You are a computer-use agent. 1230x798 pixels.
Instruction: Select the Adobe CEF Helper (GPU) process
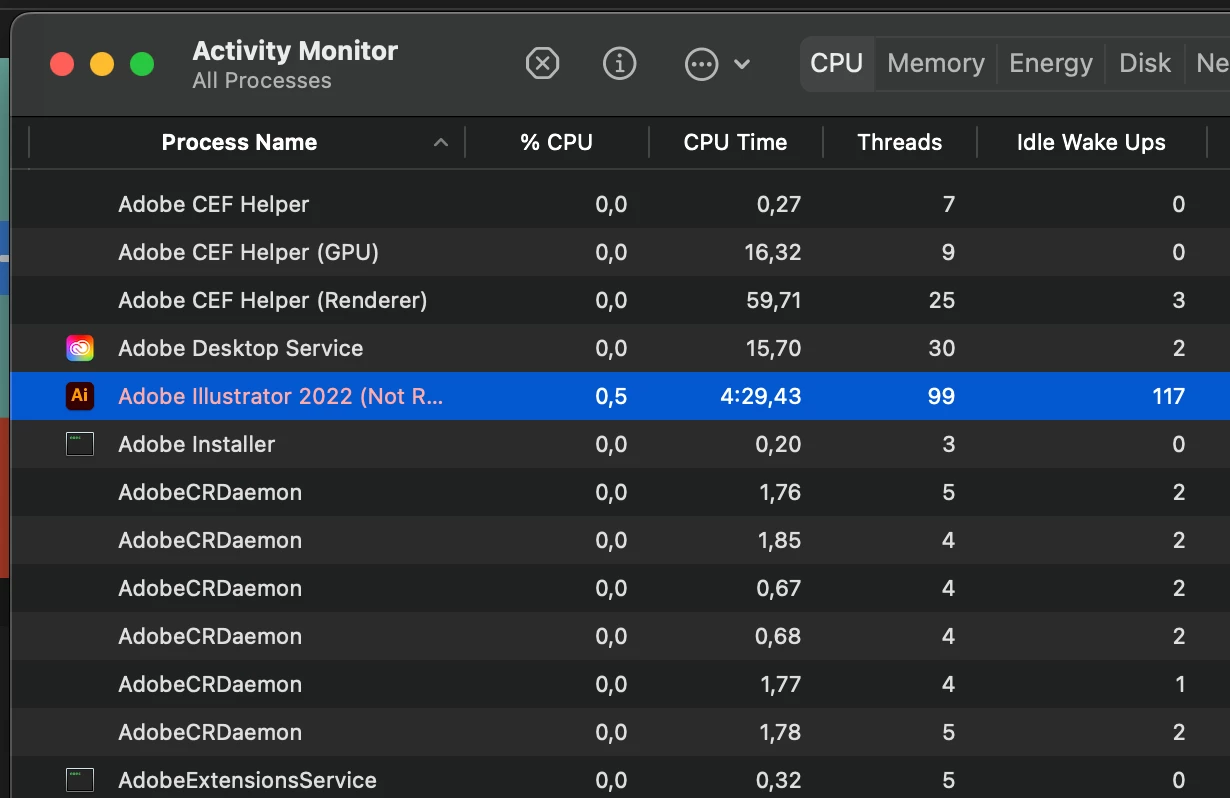620,252
